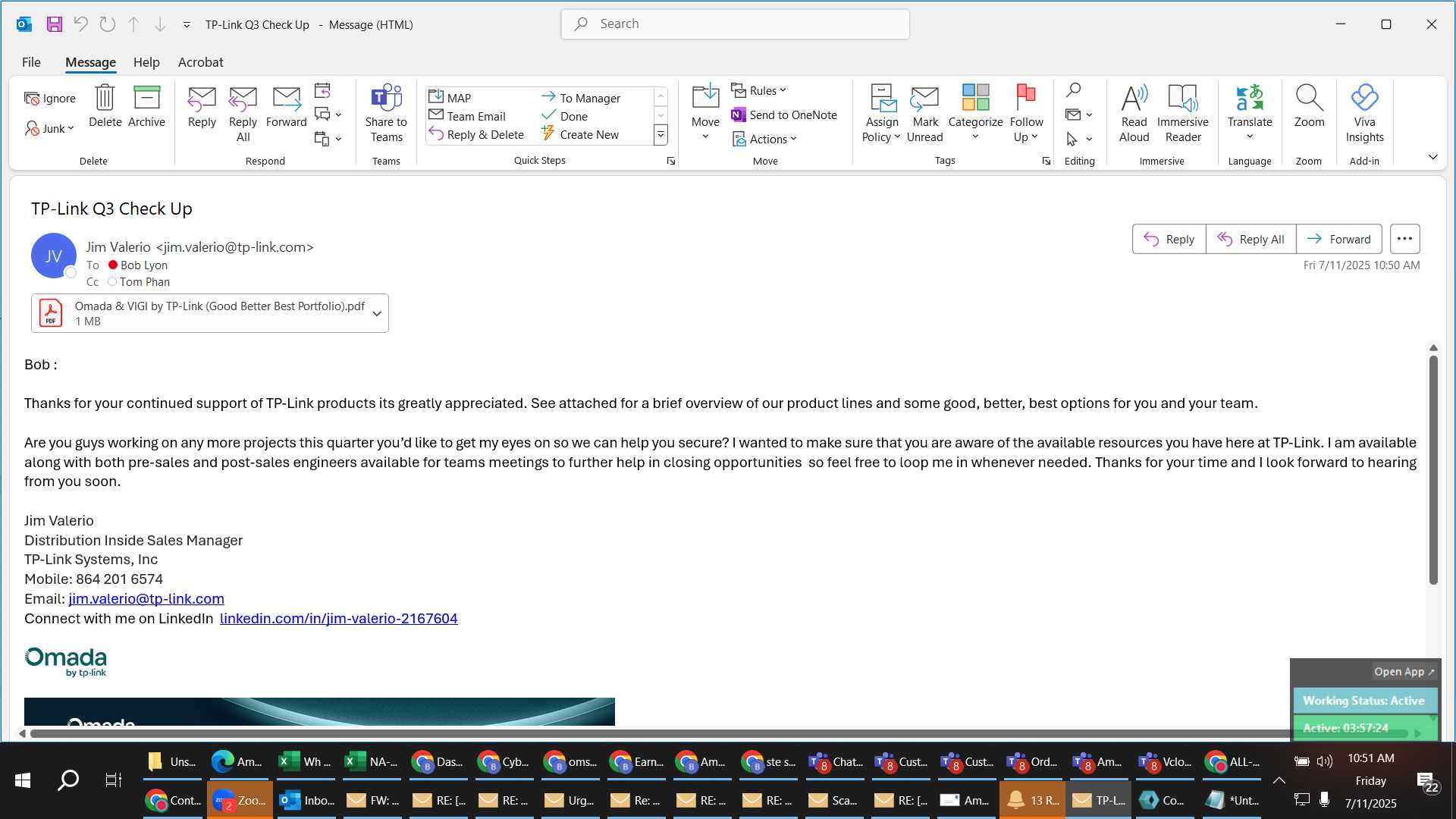Viewport: 1456px width, 819px height.
Task: Open the File tab
Action: tap(31, 62)
